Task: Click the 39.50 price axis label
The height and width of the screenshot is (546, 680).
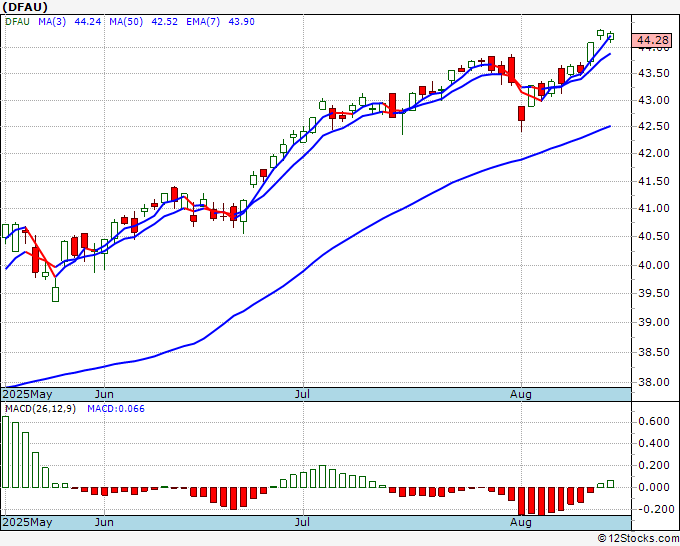Action: (x=654, y=293)
